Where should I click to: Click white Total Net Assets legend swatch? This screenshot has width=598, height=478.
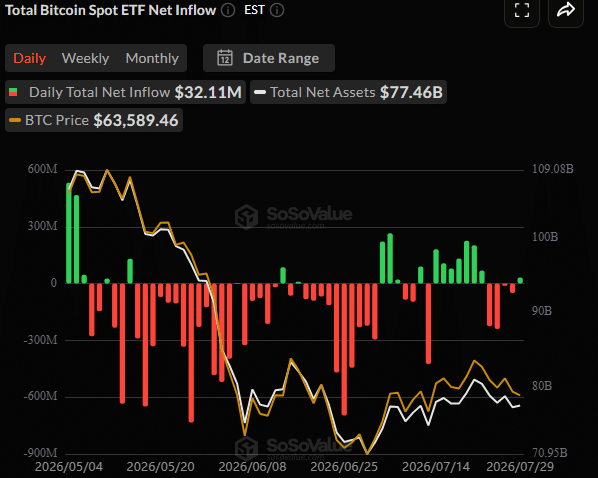[260, 92]
